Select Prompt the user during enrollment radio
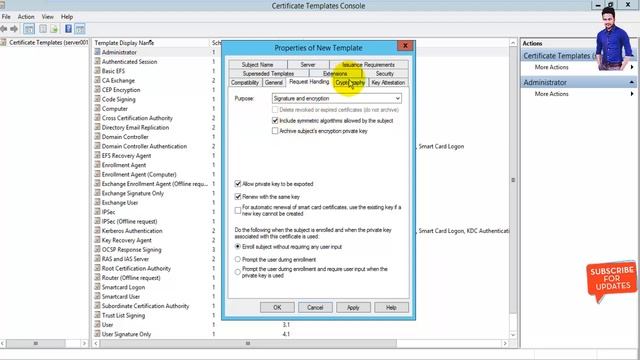640x360 pixels. pyautogui.click(x=238, y=259)
